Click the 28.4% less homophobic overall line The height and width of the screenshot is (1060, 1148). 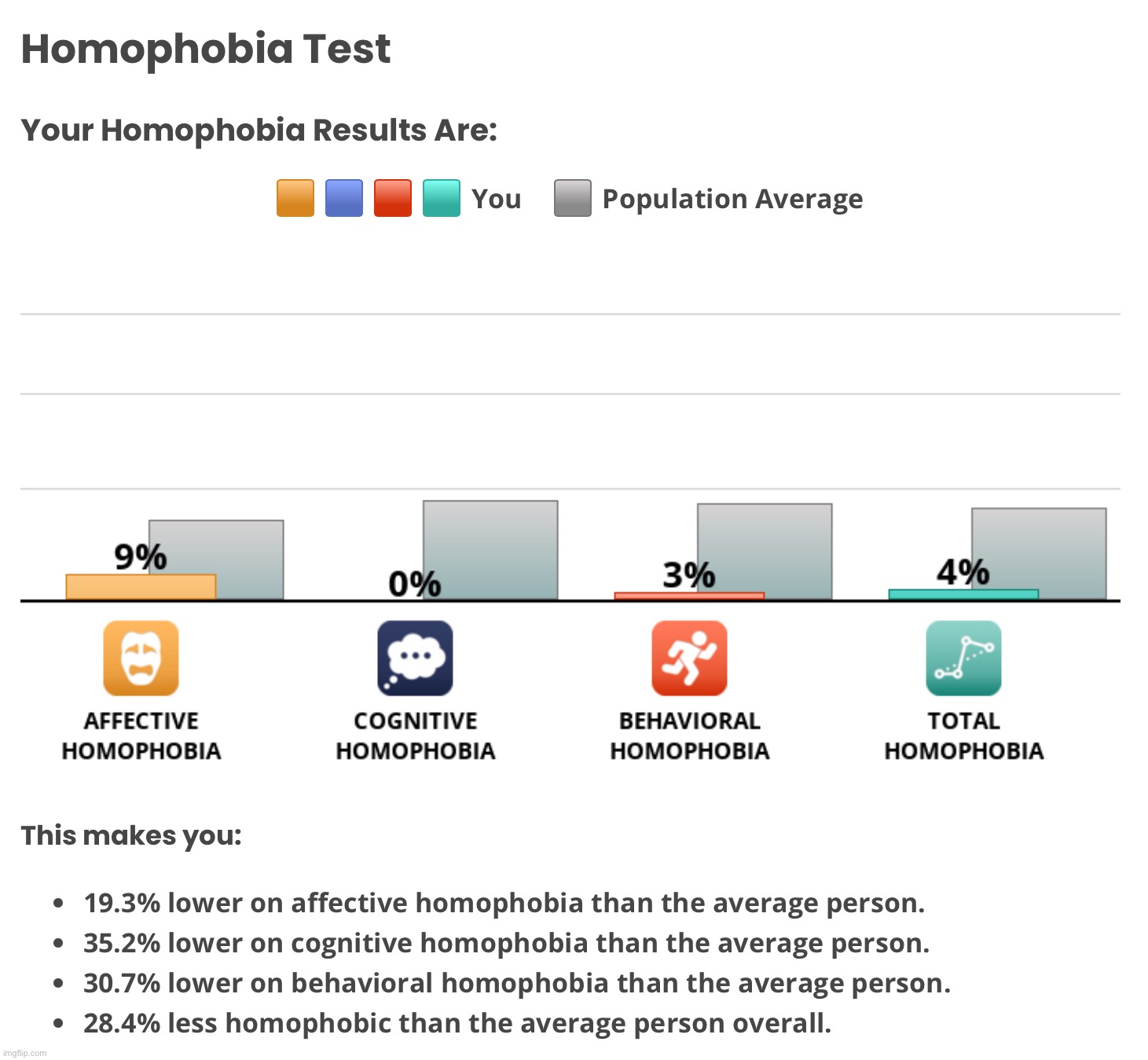(457, 1023)
